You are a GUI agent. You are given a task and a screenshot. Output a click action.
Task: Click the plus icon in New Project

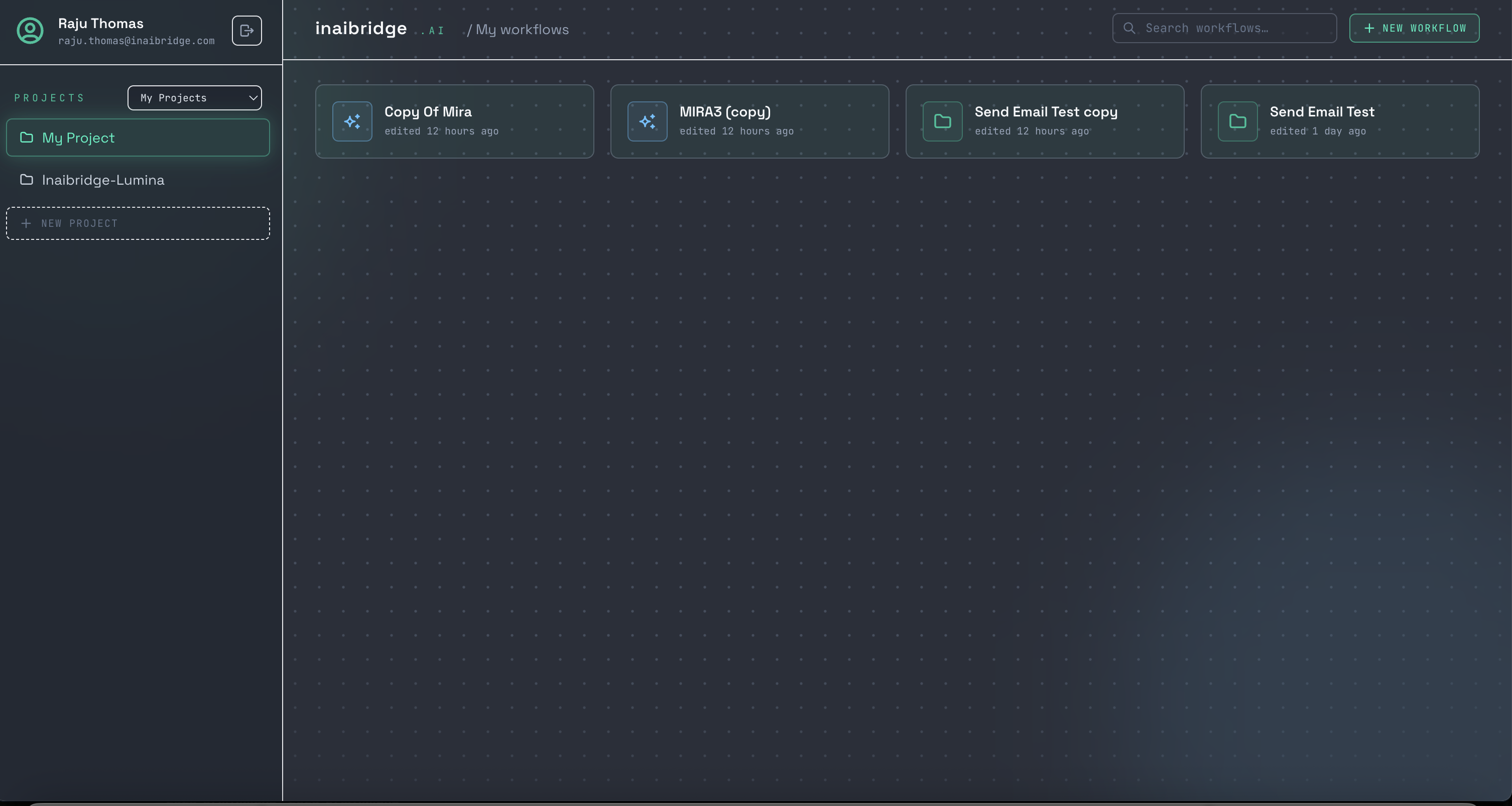pos(26,223)
